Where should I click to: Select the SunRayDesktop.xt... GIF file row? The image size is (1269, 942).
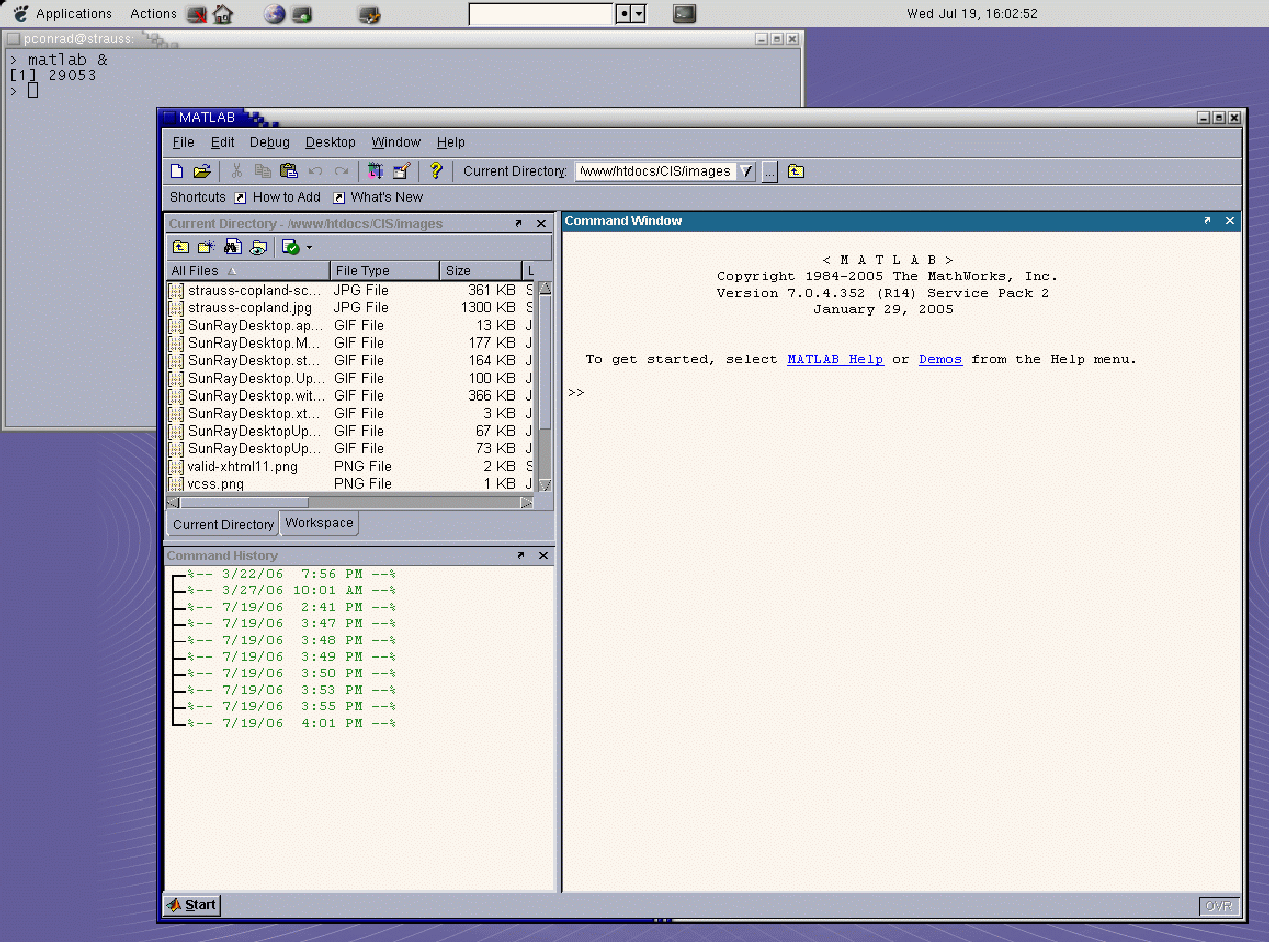(351, 413)
